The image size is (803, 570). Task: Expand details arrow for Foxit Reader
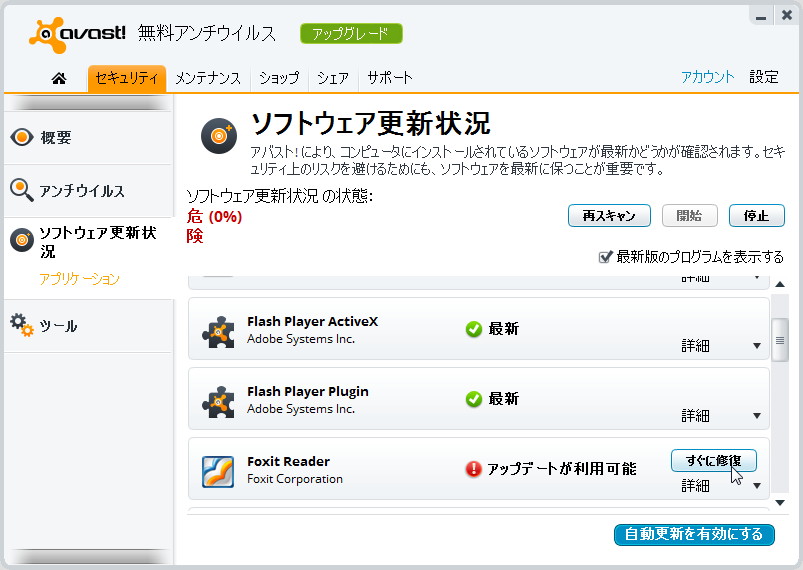tap(757, 486)
